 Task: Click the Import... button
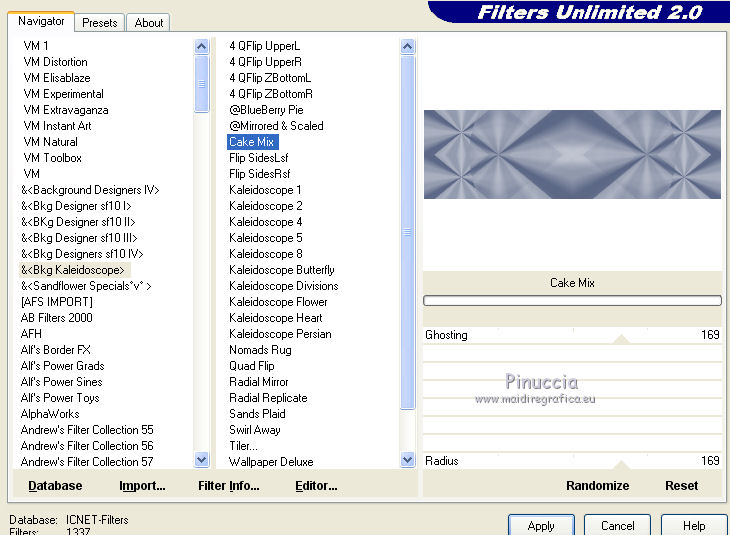[x=142, y=486]
